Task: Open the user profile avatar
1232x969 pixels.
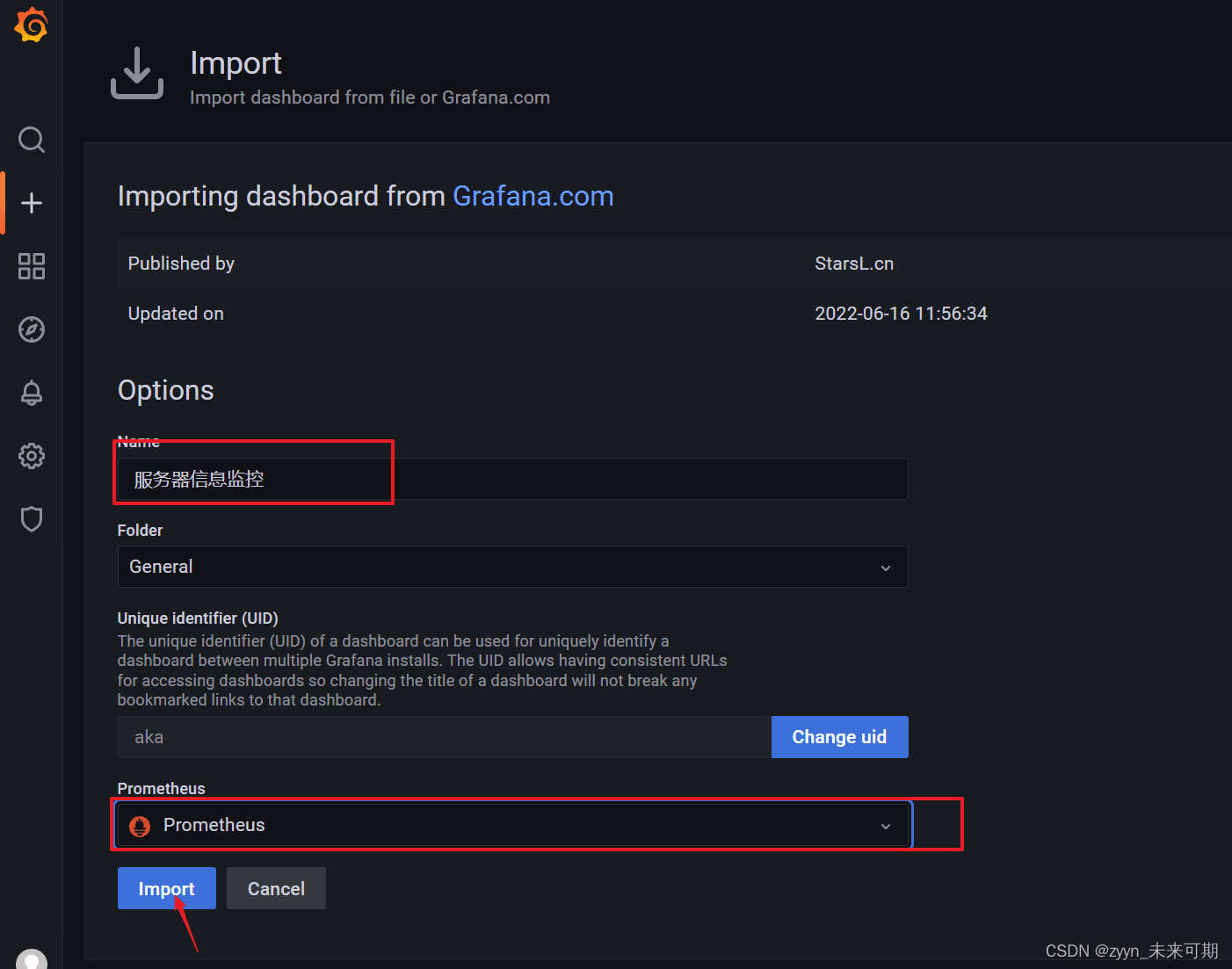Action: 32,960
